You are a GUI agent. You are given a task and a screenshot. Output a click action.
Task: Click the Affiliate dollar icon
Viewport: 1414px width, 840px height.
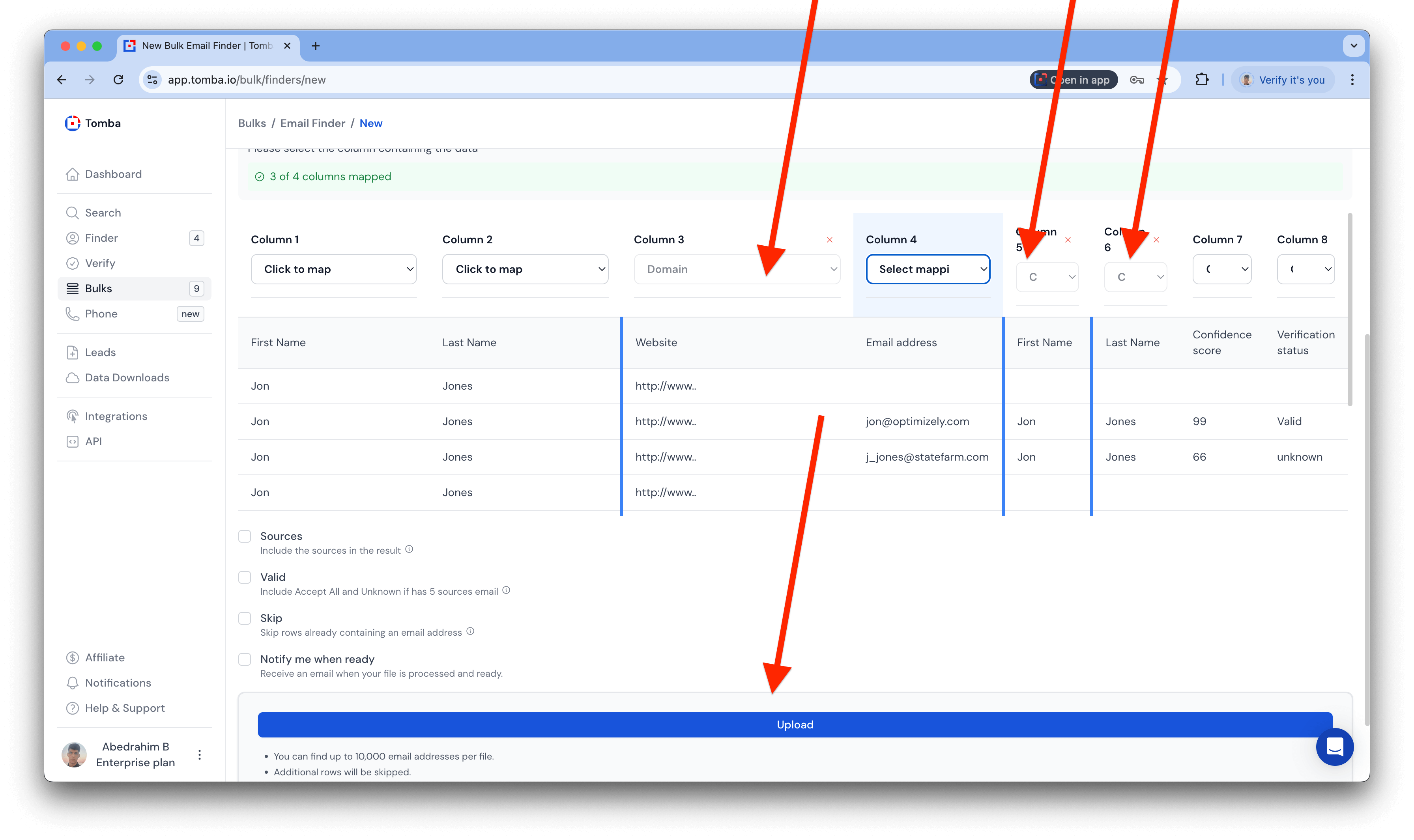coord(73,658)
